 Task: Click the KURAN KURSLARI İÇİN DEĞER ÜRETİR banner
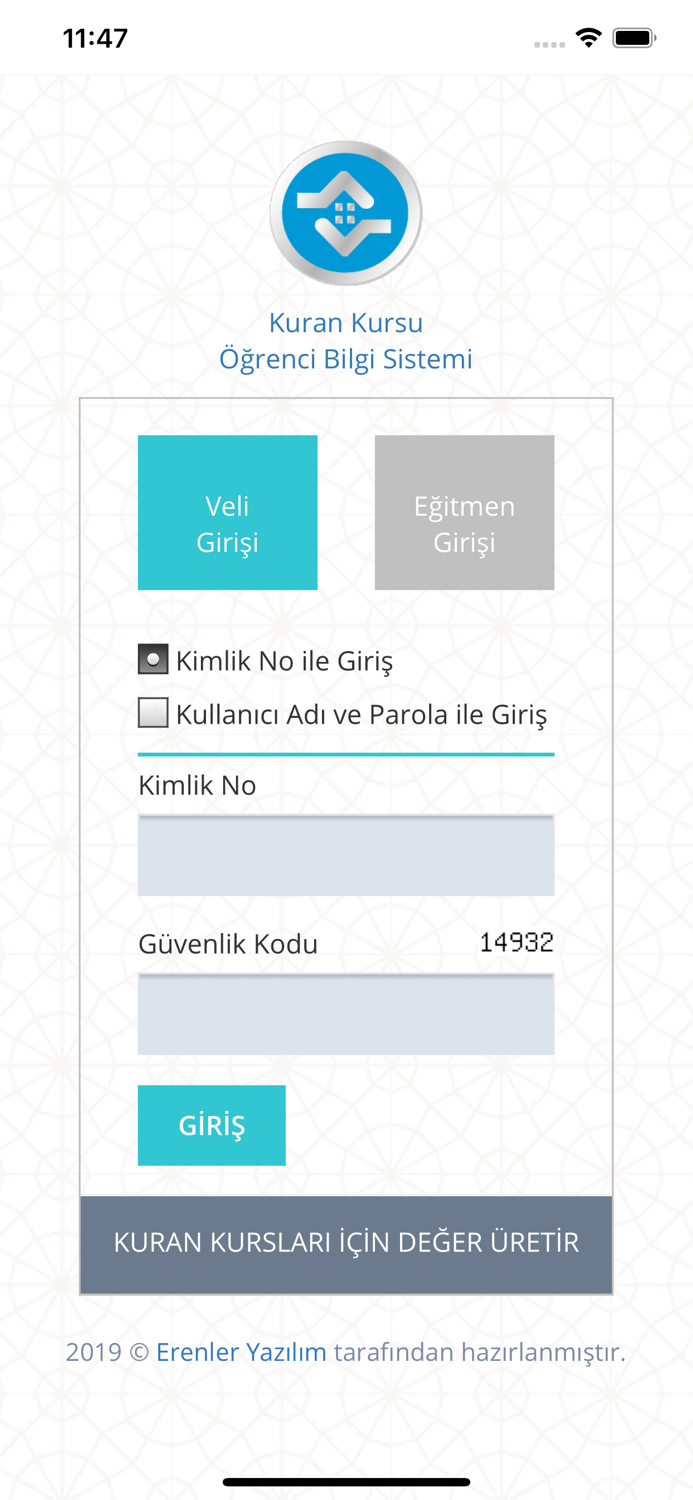346,1243
